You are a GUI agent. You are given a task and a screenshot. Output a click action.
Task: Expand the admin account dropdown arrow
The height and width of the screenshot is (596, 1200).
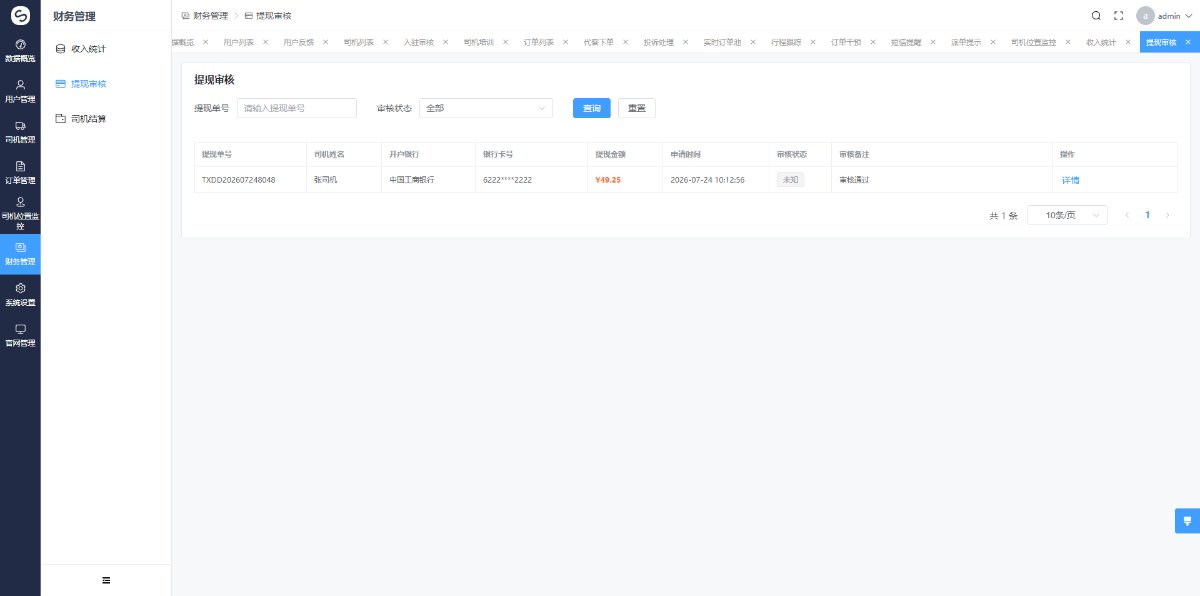1188,16
